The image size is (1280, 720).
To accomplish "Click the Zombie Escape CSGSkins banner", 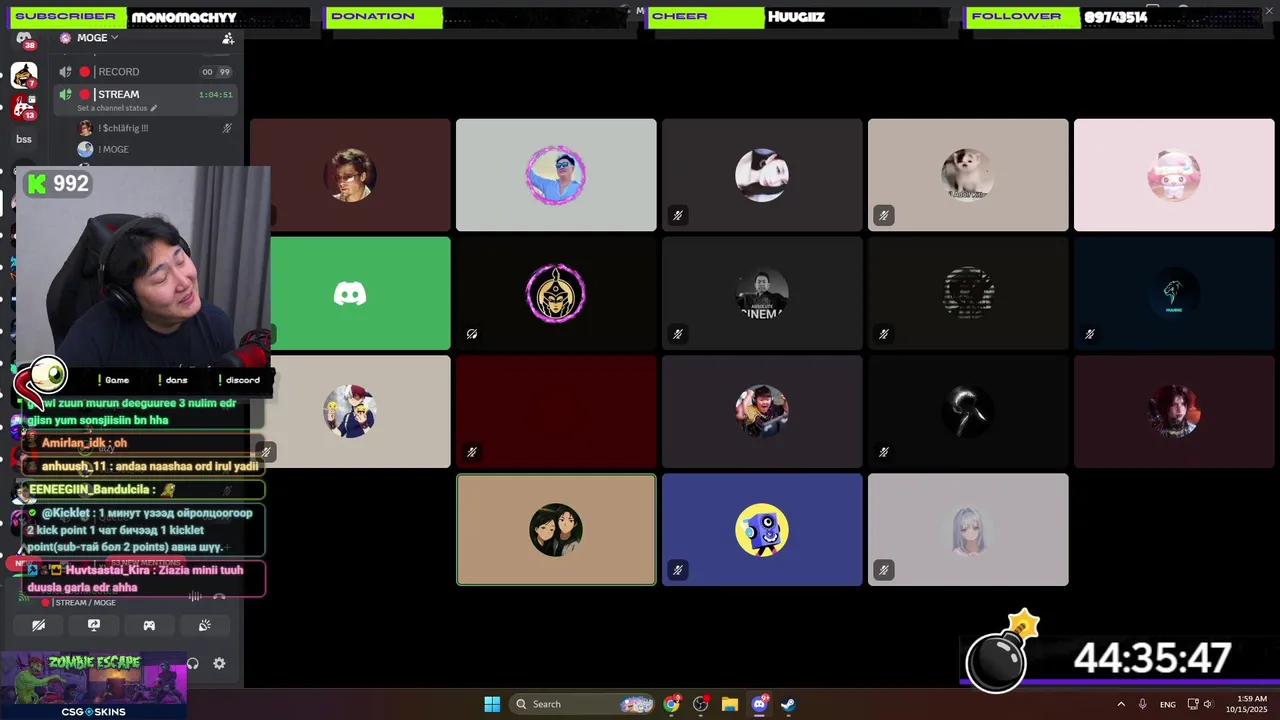I will pos(93,686).
